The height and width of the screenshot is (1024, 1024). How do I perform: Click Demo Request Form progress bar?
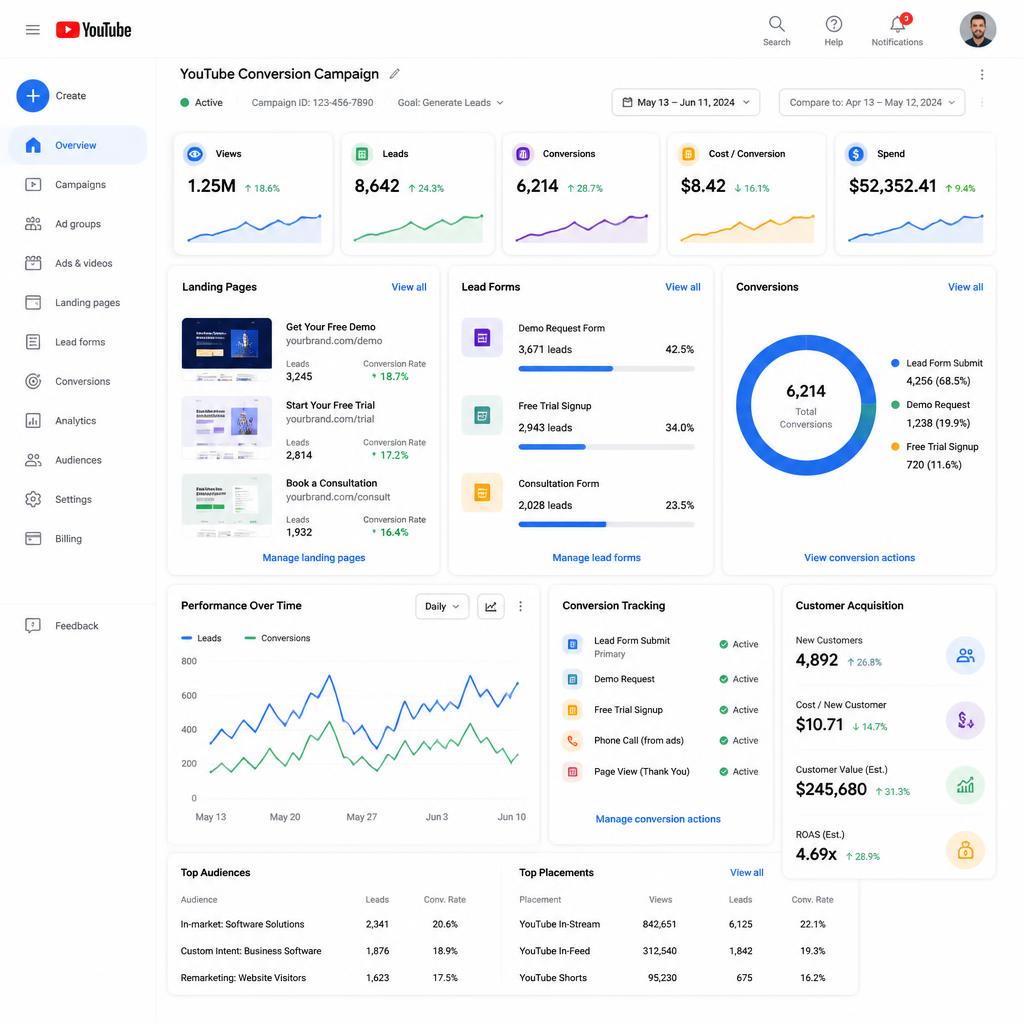(x=606, y=369)
